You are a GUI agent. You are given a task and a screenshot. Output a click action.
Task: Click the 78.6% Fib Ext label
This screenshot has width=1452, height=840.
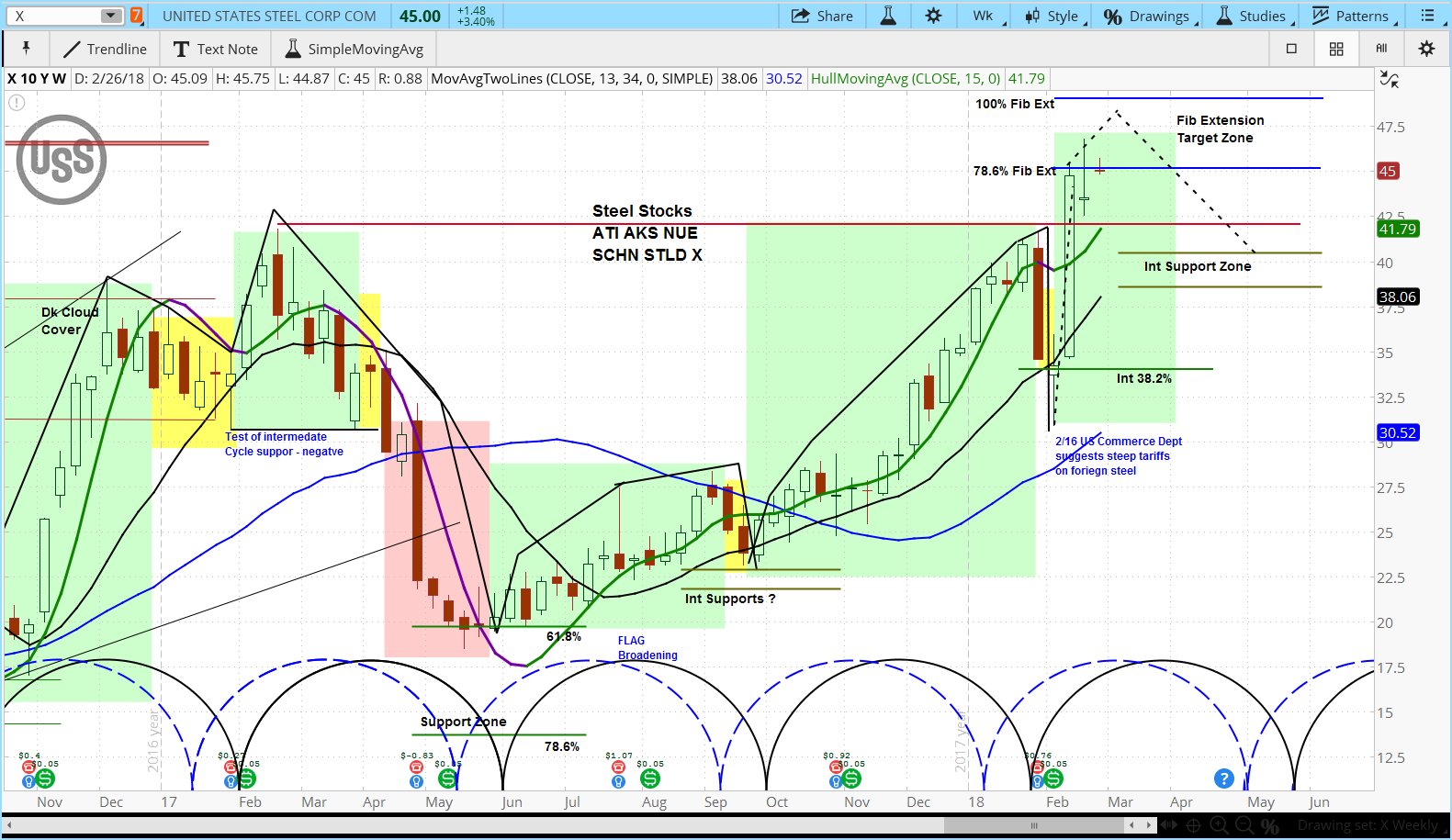1014,171
